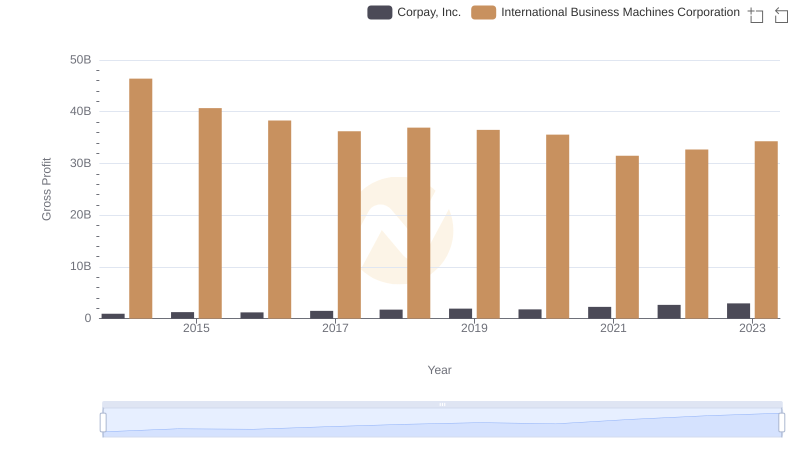Click the right handle of the range slider
800x461 pixels.
(782, 422)
